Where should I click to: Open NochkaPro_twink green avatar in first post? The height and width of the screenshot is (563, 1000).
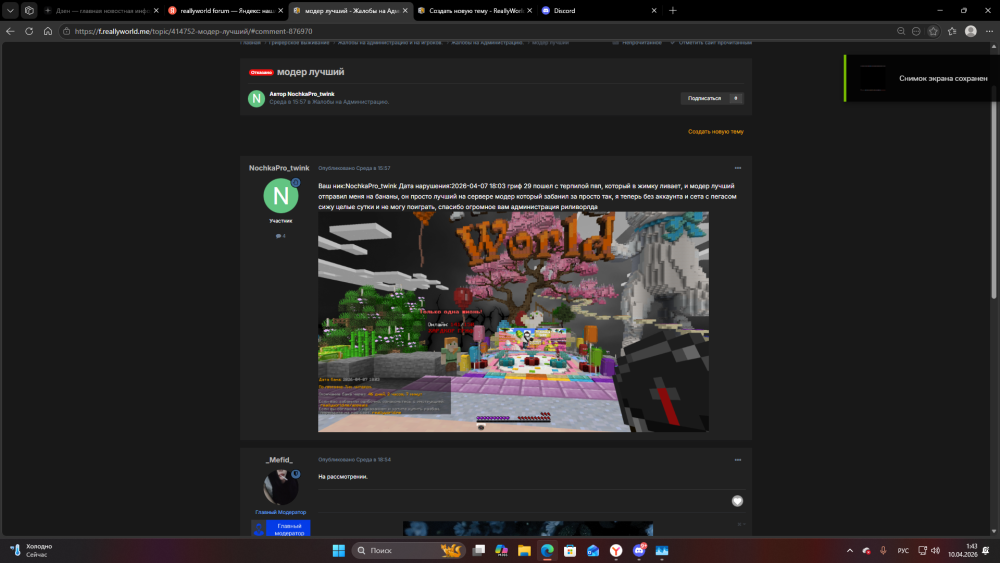(281, 196)
